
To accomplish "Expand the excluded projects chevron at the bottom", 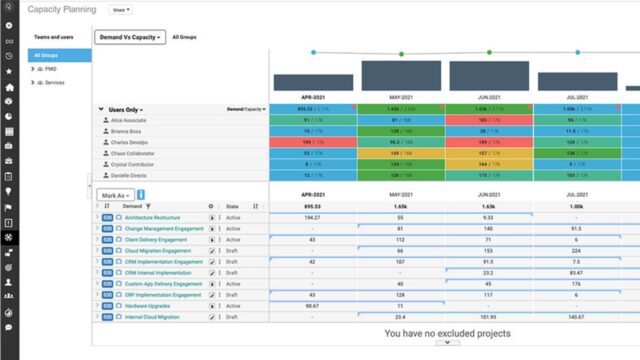I will click(x=448, y=343).
